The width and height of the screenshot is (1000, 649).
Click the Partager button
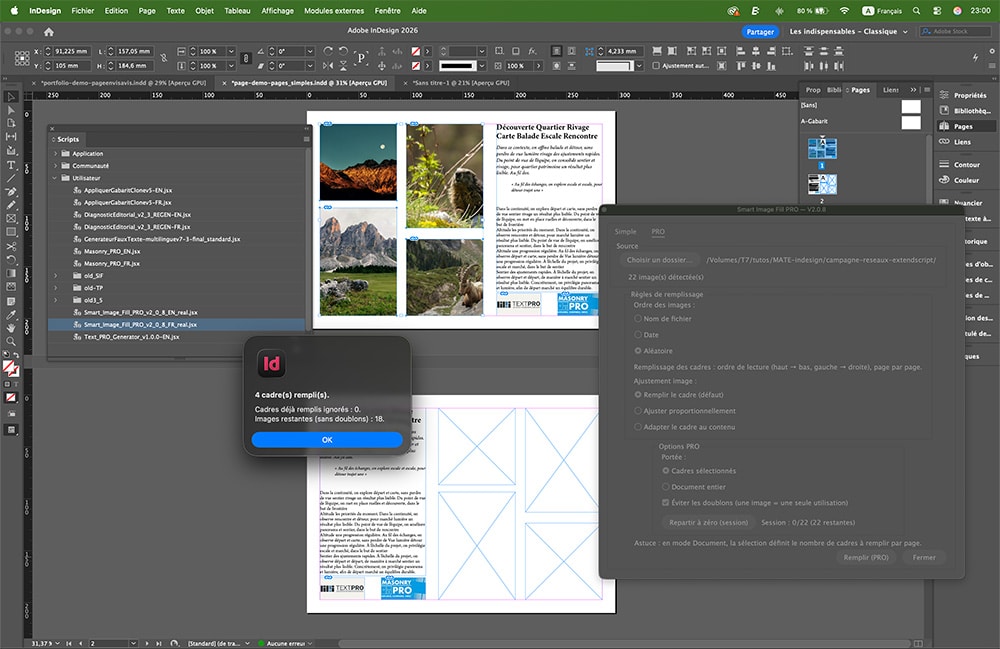pyautogui.click(x=760, y=32)
